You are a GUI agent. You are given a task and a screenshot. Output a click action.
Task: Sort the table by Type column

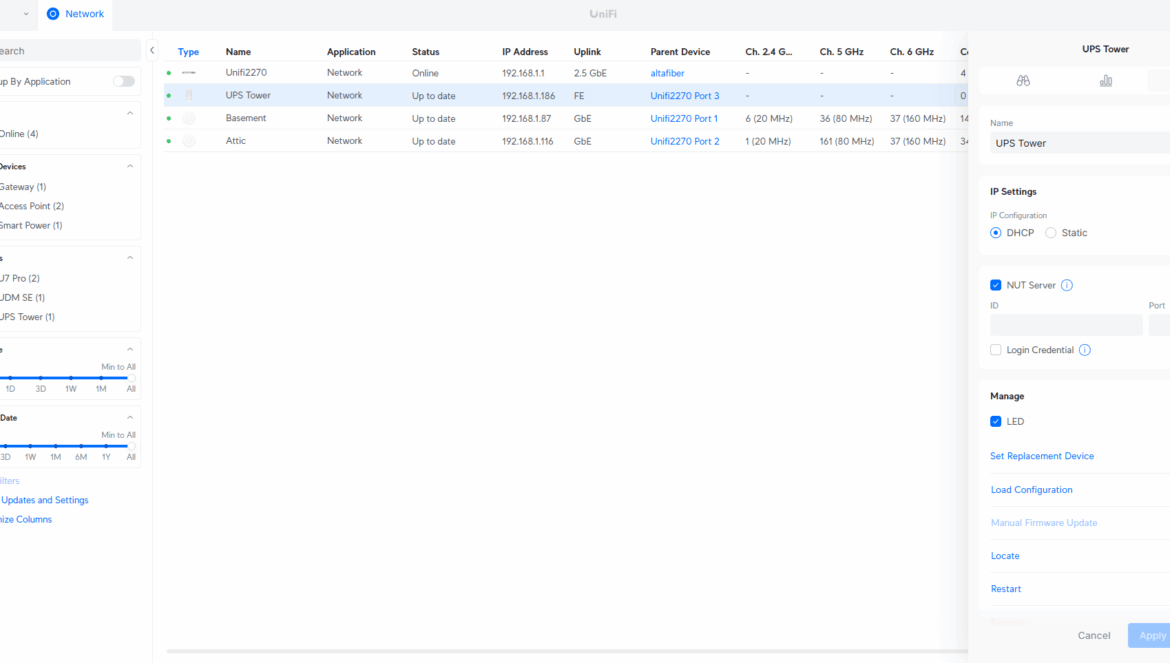[188, 52]
